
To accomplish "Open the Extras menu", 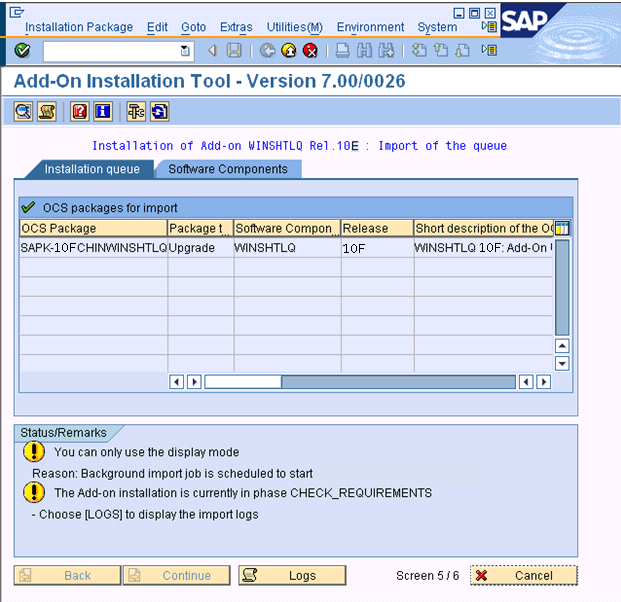I will (x=236, y=27).
